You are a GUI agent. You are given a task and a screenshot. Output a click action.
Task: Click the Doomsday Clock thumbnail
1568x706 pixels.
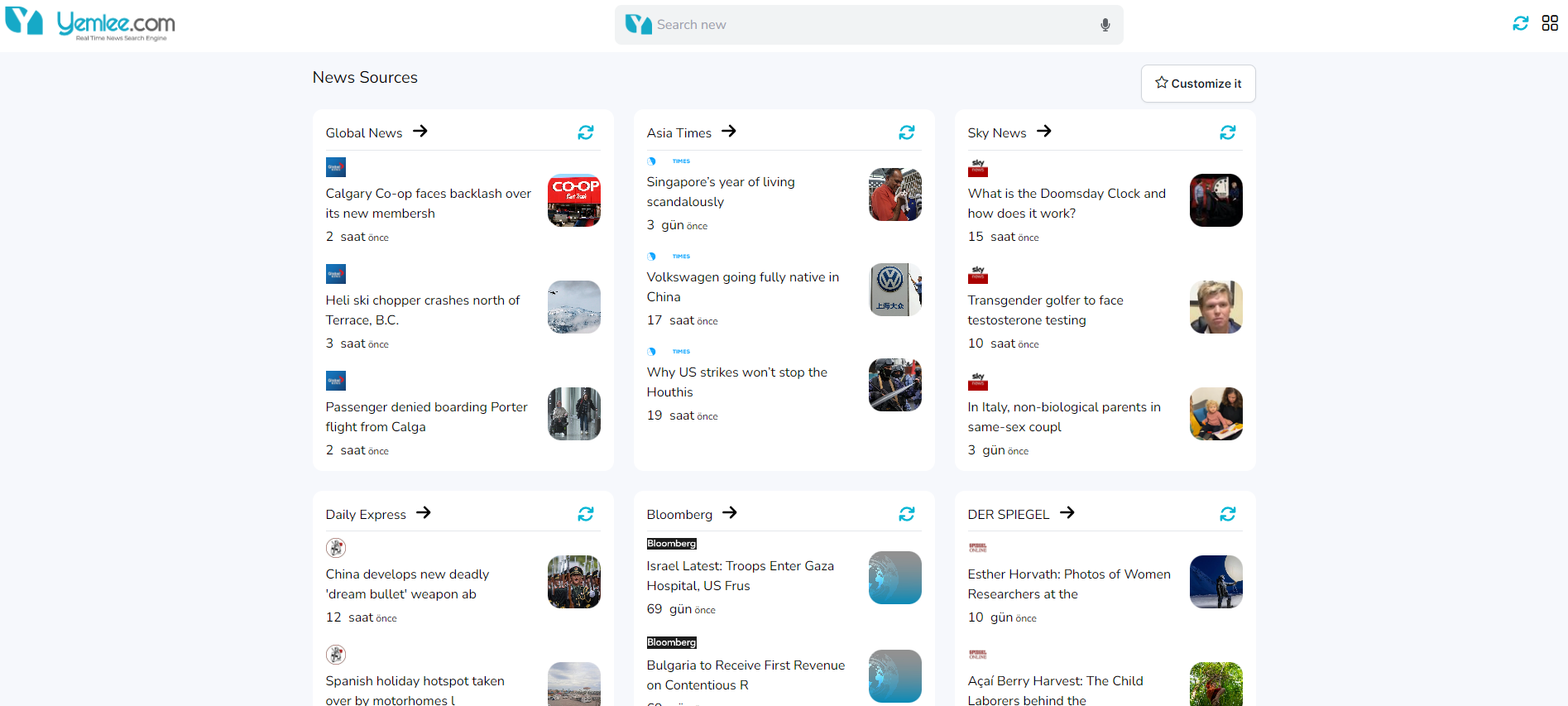[1216, 200]
